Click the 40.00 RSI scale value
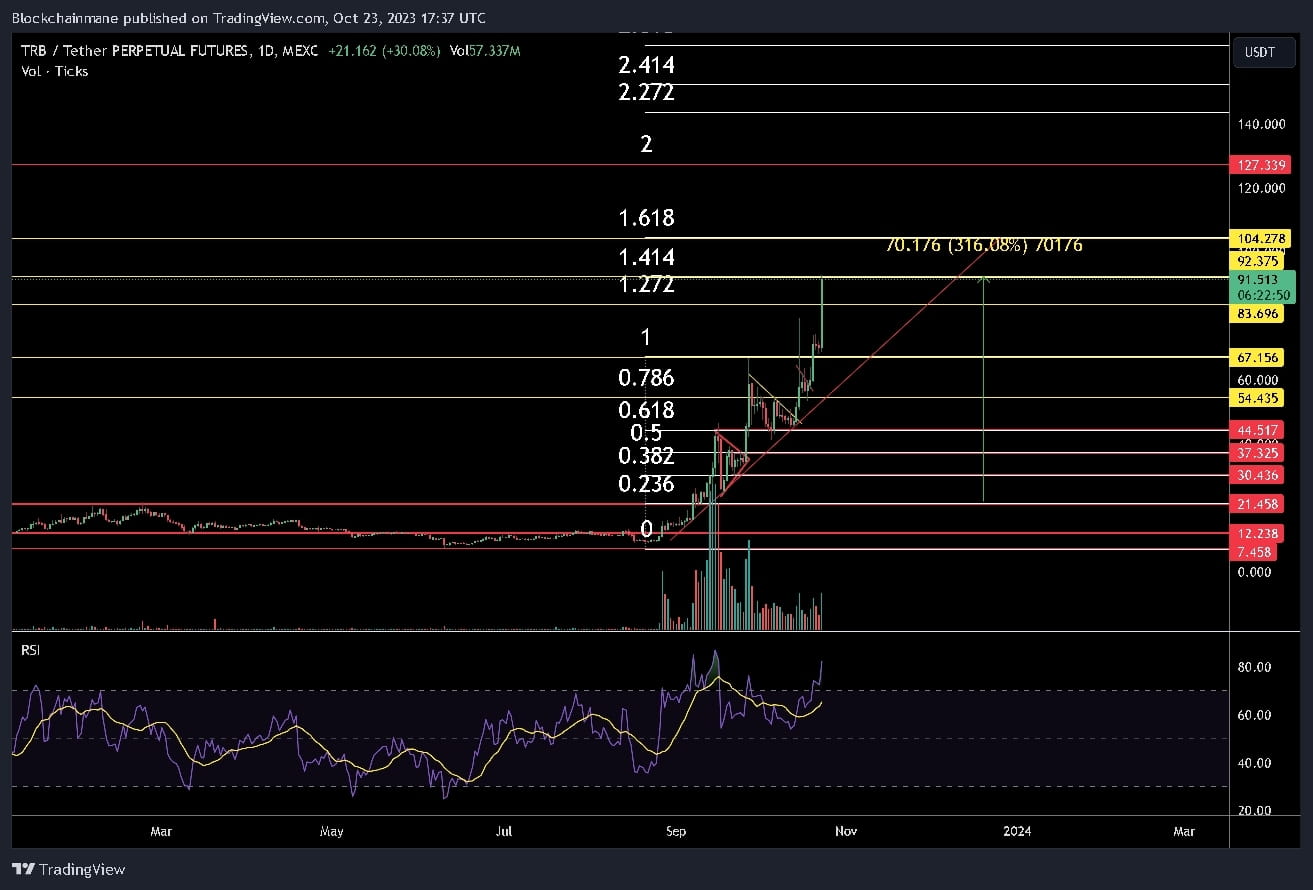This screenshot has width=1313, height=890. [1255, 764]
